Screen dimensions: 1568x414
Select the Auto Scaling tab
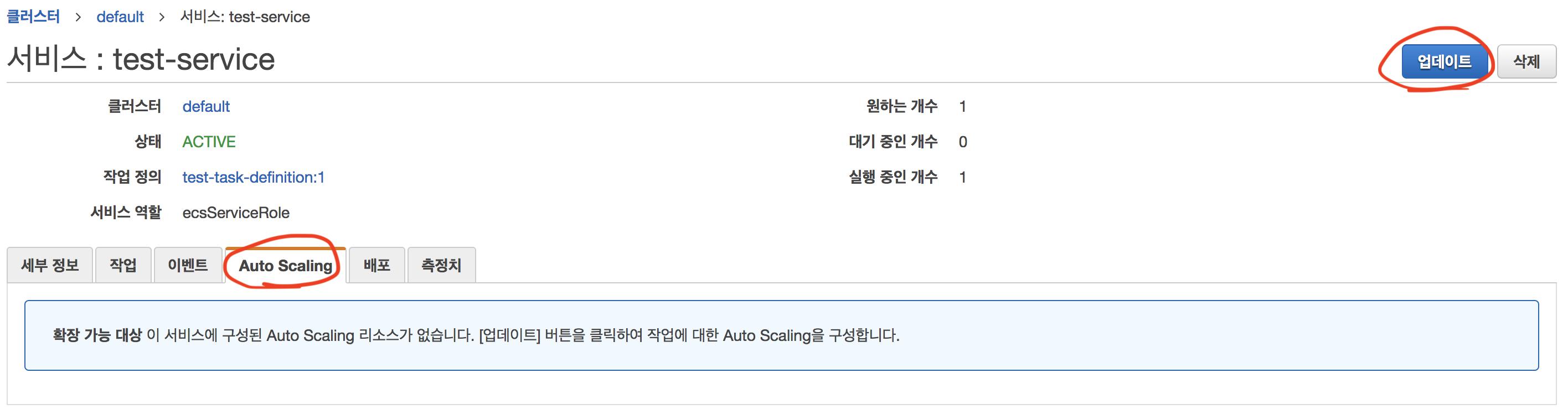pyautogui.click(x=285, y=266)
